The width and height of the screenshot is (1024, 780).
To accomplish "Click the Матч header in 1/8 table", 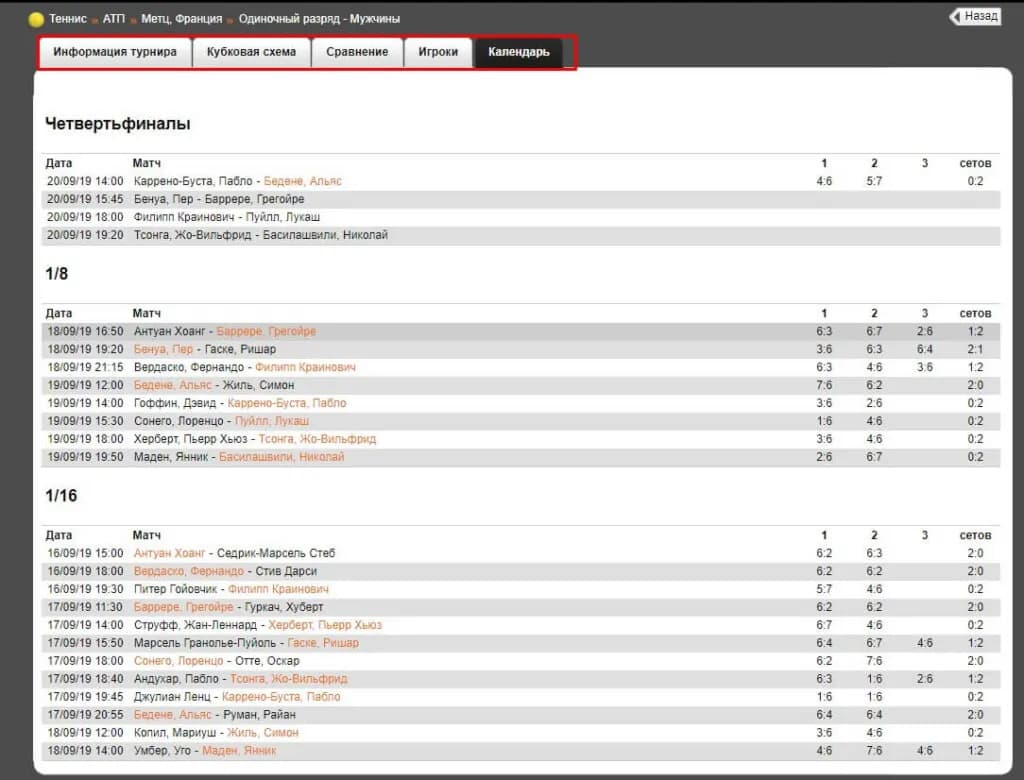I will pyautogui.click(x=147, y=314).
